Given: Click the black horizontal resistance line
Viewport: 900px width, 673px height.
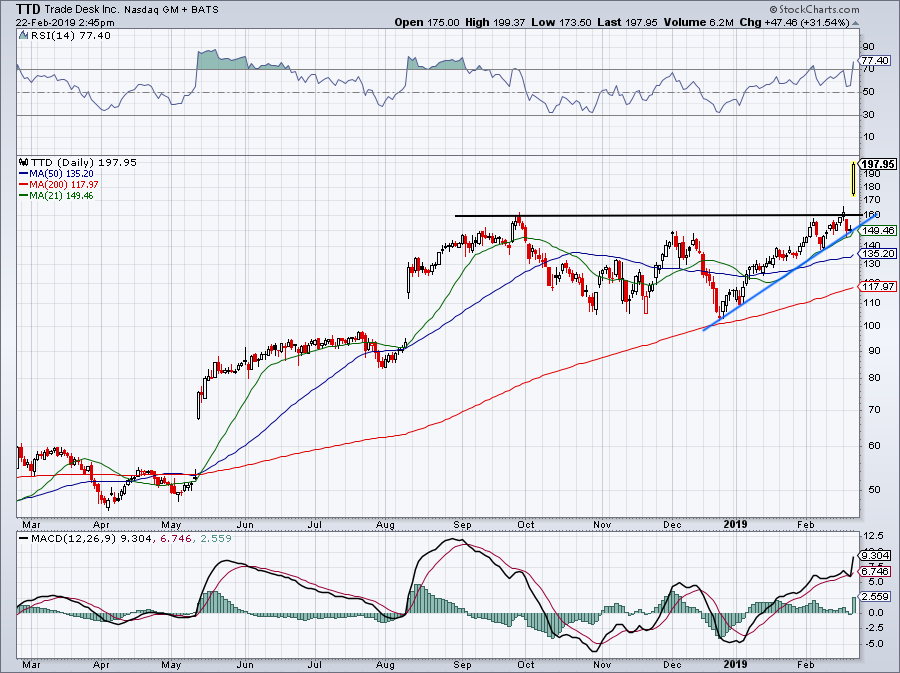Looking at the screenshot, I should pyautogui.click(x=650, y=215).
